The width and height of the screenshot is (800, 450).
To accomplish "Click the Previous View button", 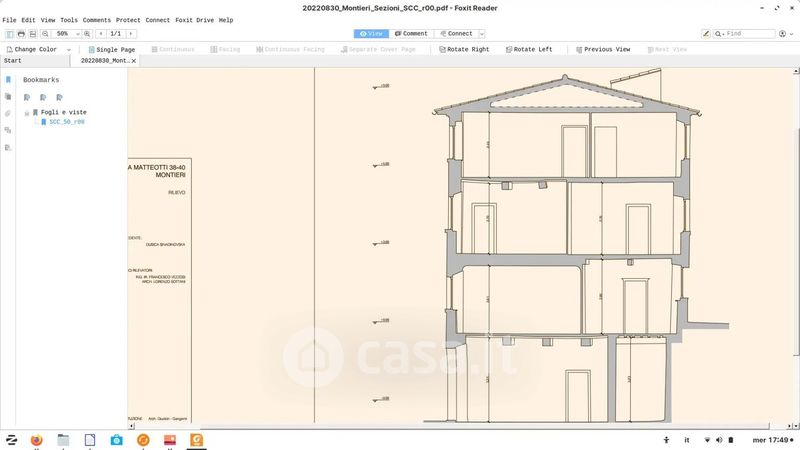I will (x=602, y=49).
